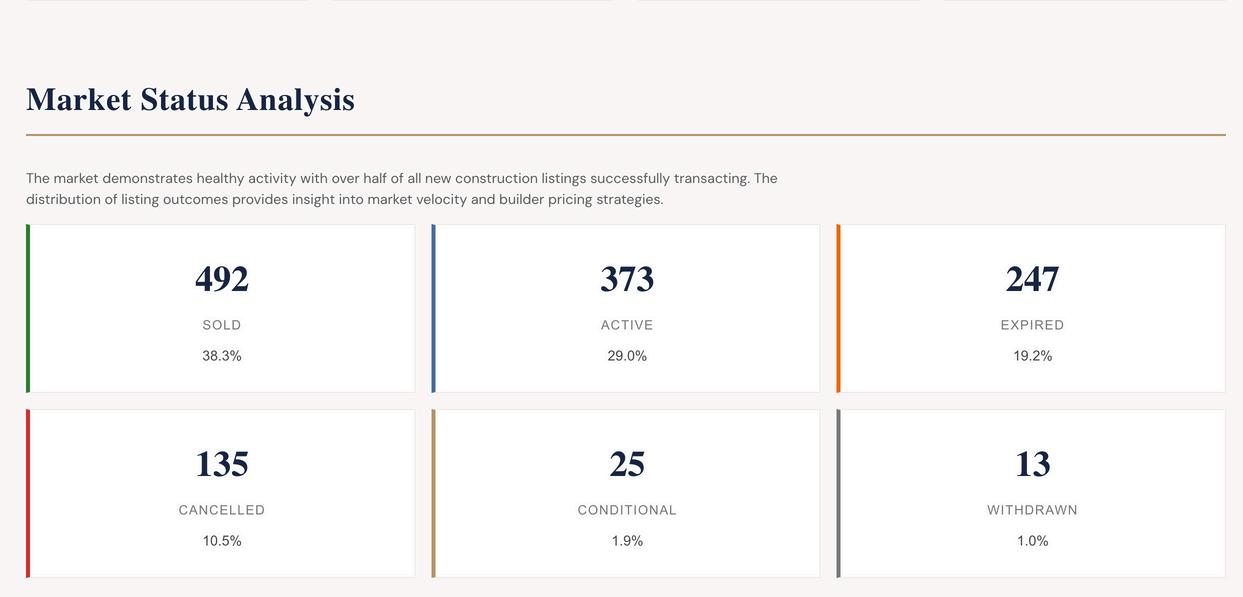Viewport: 1243px width, 597px height.
Task: Click the green accent bar on the Sold card
Action: (28, 308)
